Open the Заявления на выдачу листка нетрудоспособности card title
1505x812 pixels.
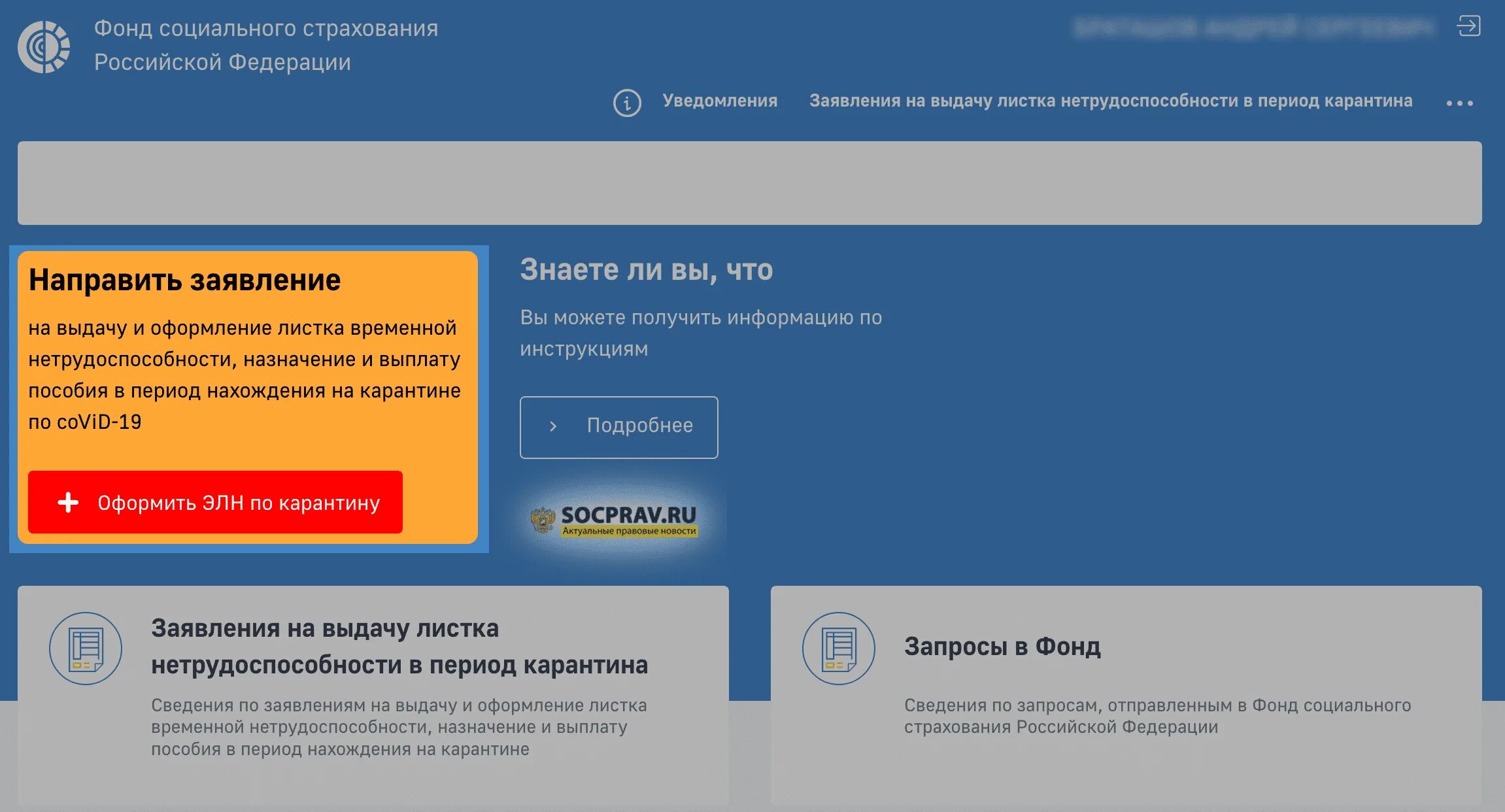tap(399, 646)
